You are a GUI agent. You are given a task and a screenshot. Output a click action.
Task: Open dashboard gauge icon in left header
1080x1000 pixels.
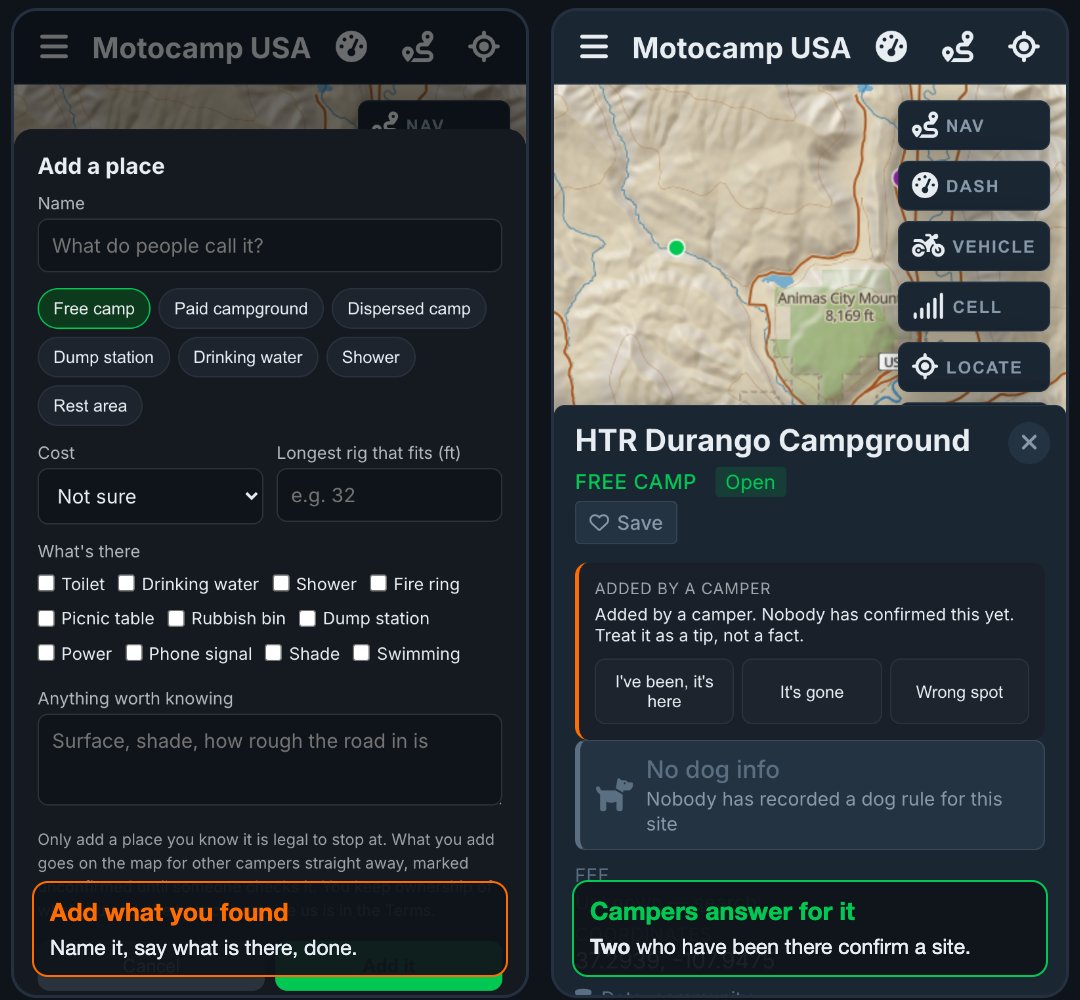[x=351, y=48]
